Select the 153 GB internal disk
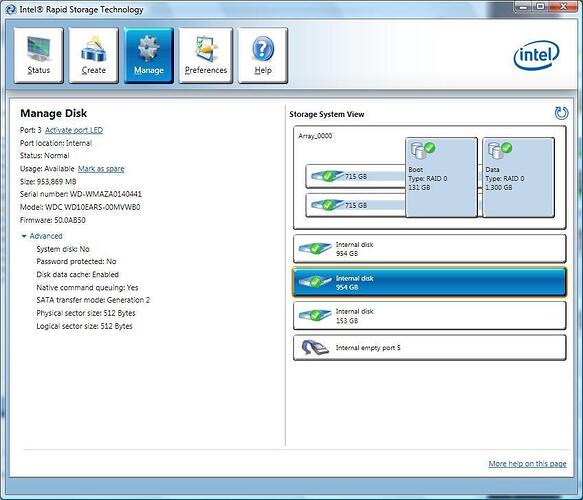 click(430, 316)
